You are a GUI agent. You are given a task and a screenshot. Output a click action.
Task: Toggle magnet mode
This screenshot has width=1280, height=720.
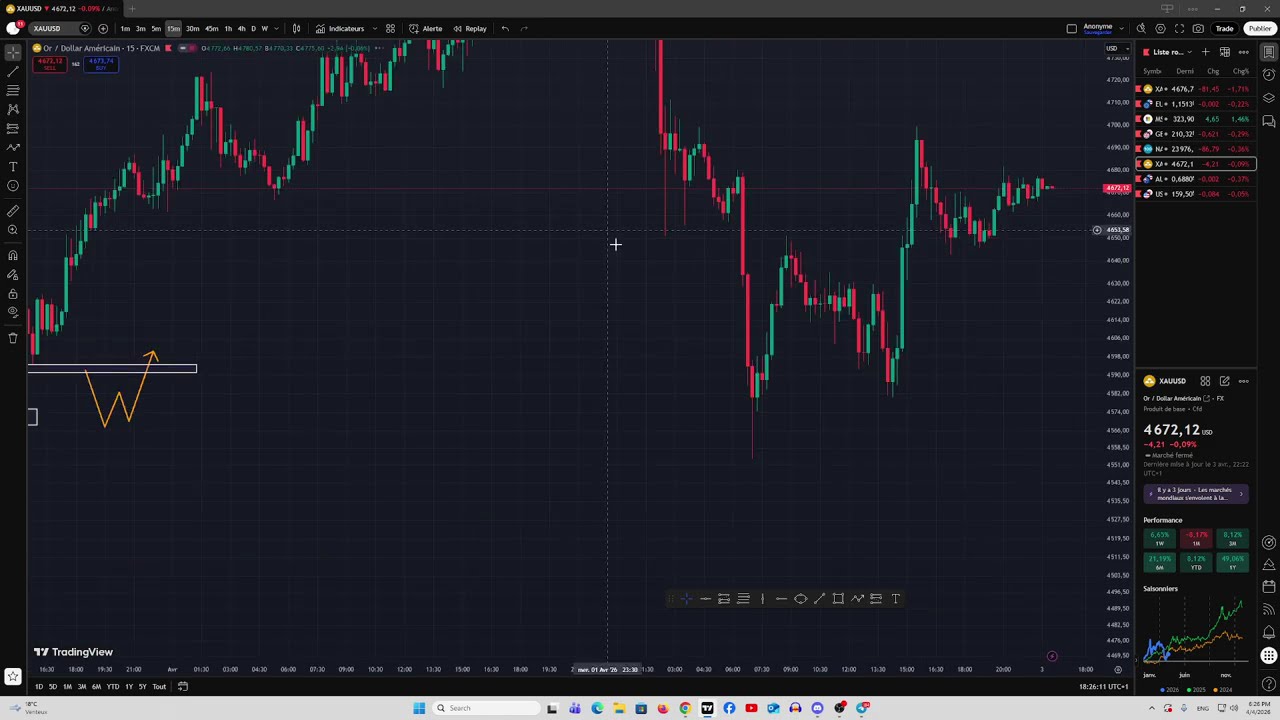13,255
